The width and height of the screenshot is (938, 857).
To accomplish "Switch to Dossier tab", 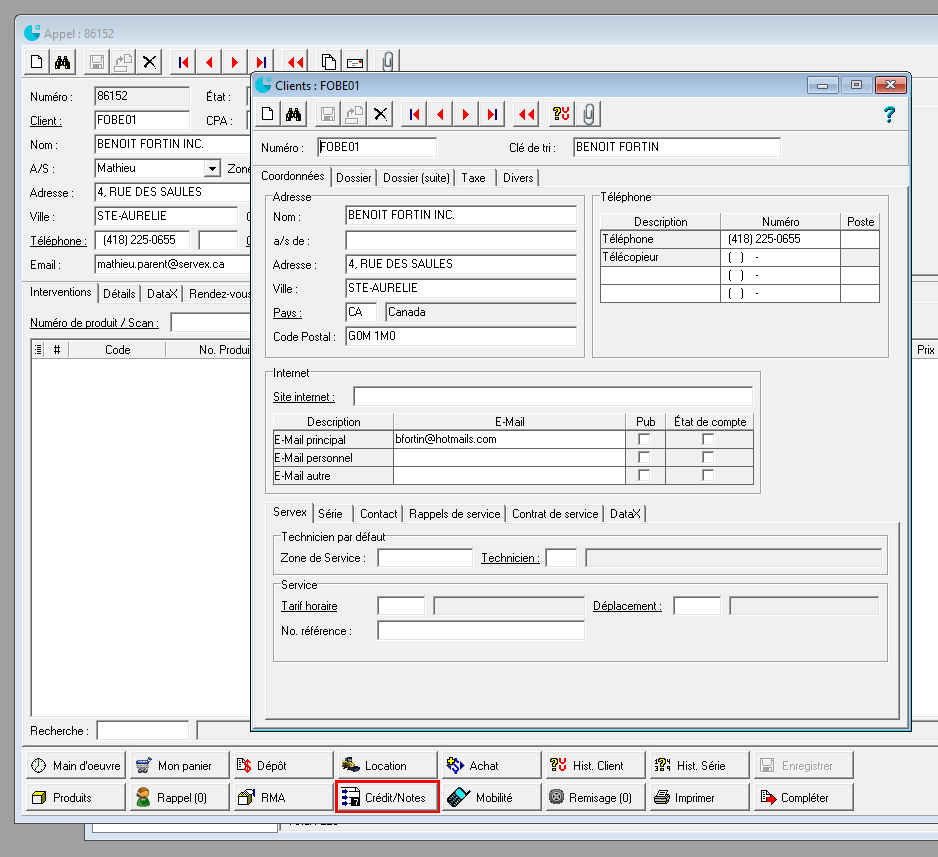I will pyautogui.click(x=354, y=178).
